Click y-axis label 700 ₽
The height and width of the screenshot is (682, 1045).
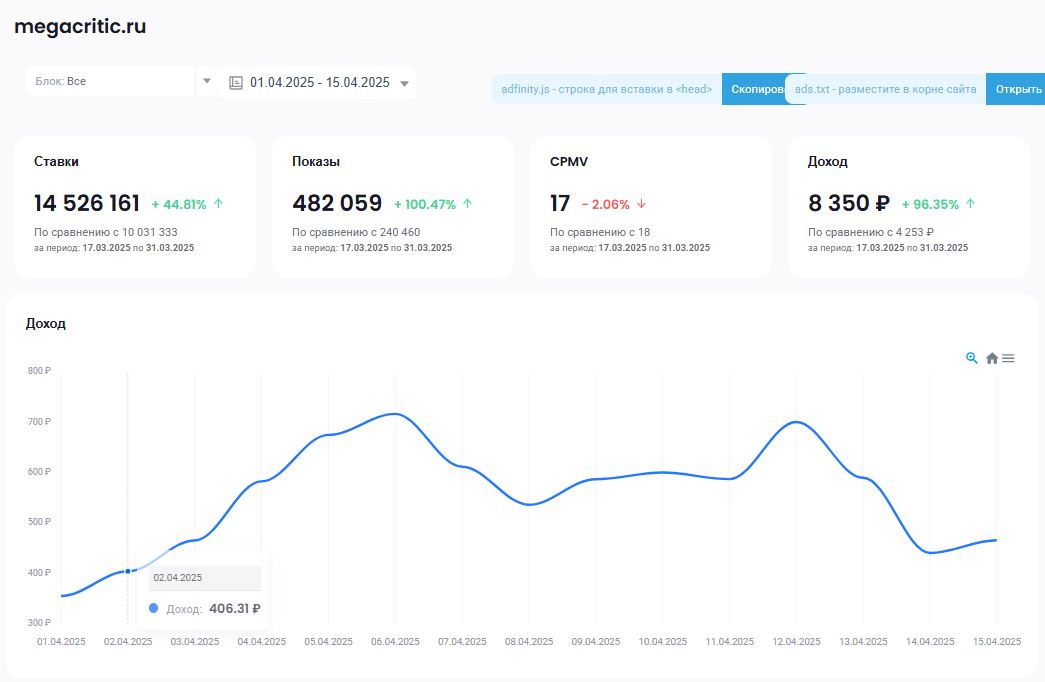pos(39,421)
